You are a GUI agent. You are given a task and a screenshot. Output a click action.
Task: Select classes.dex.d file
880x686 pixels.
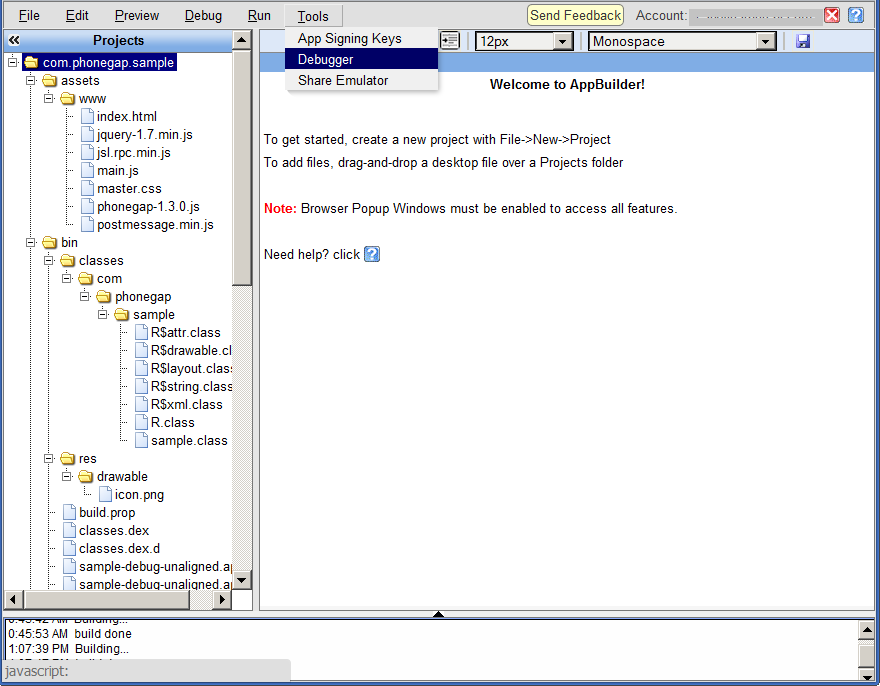tap(120, 548)
